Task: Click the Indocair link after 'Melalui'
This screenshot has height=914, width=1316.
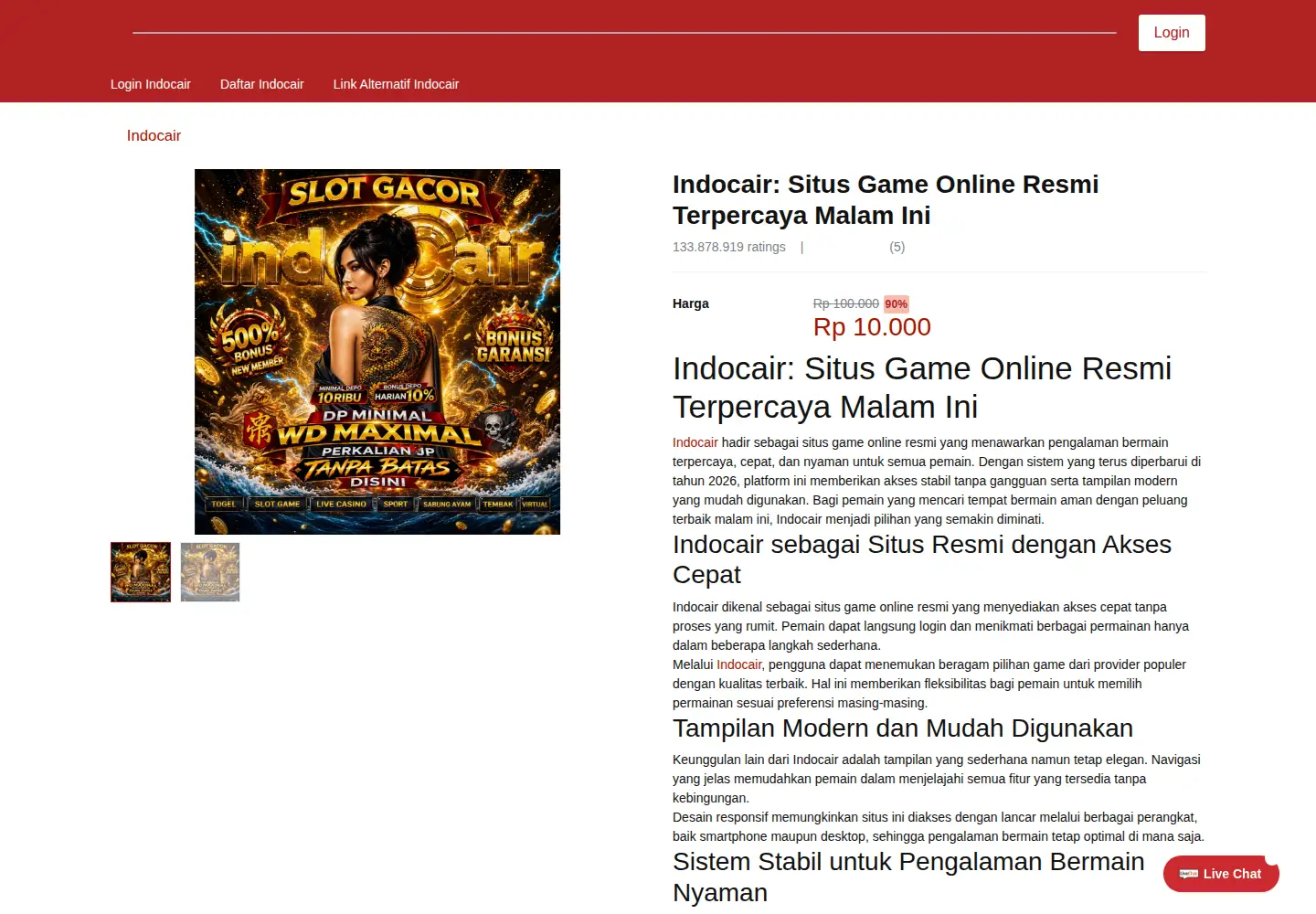Action: [x=739, y=664]
